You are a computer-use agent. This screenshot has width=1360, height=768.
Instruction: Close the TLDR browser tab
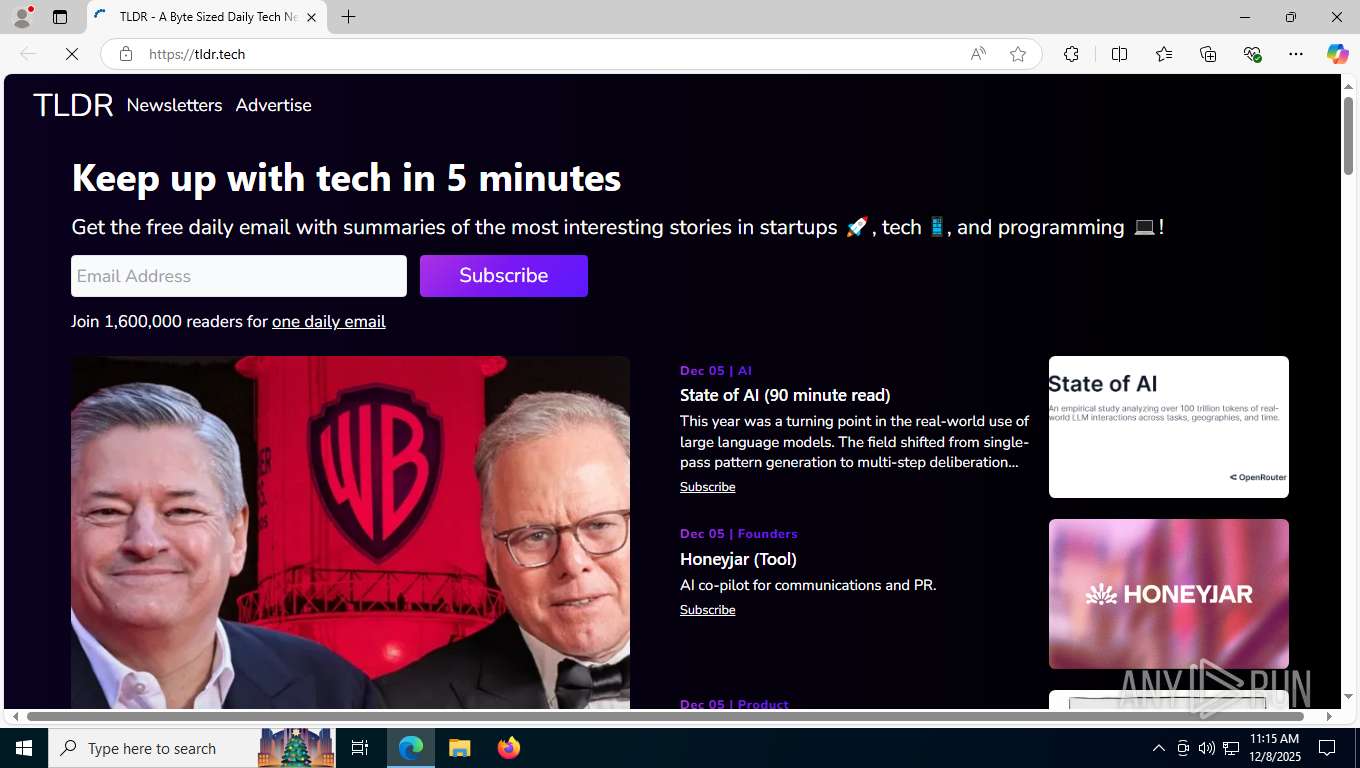coord(311,17)
